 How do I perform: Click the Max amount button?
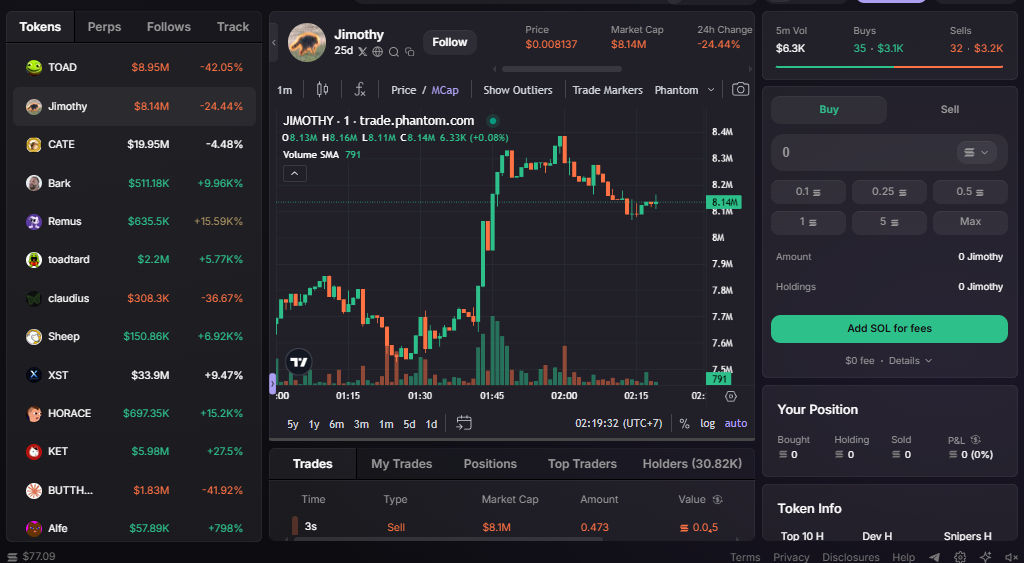(970, 222)
